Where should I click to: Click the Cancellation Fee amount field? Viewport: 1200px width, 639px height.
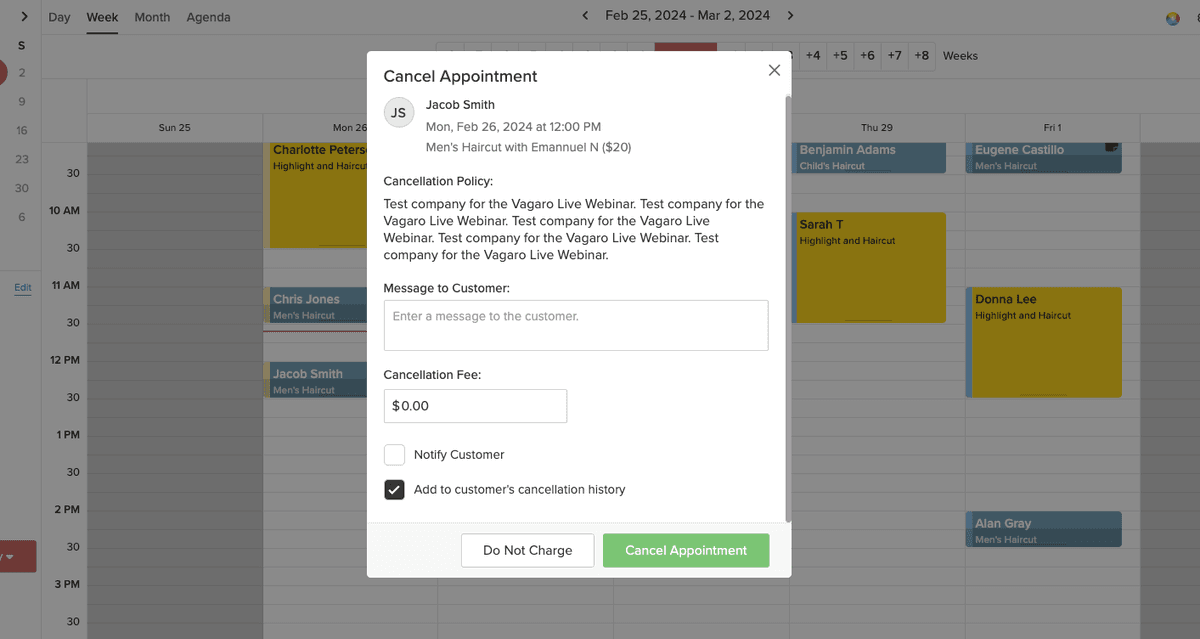click(x=476, y=406)
